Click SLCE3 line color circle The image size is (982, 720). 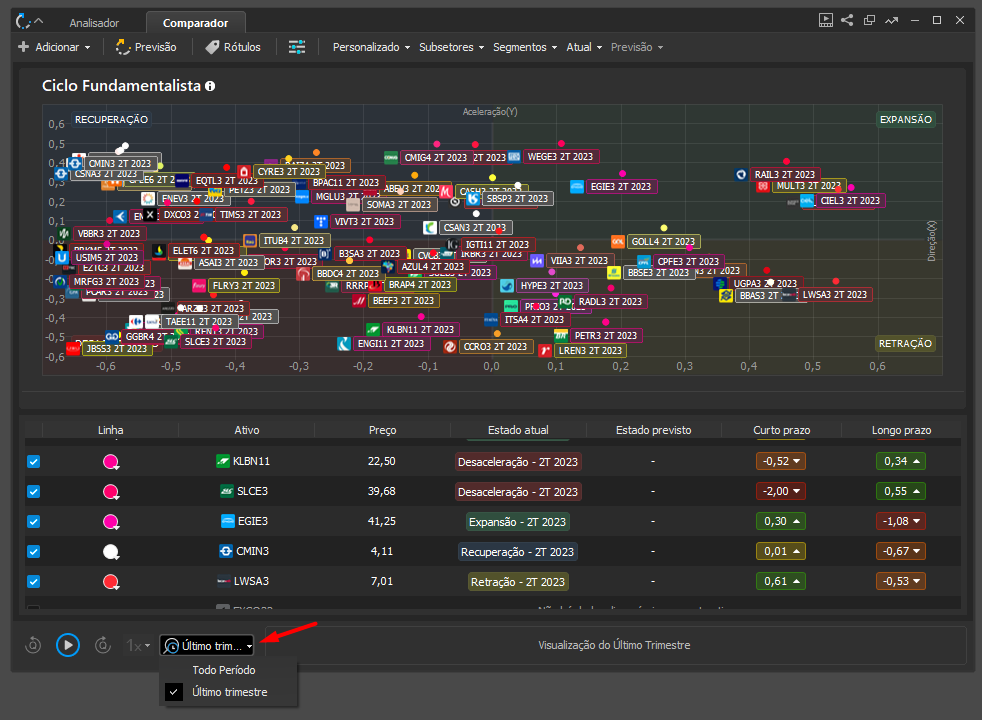(111, 492)
